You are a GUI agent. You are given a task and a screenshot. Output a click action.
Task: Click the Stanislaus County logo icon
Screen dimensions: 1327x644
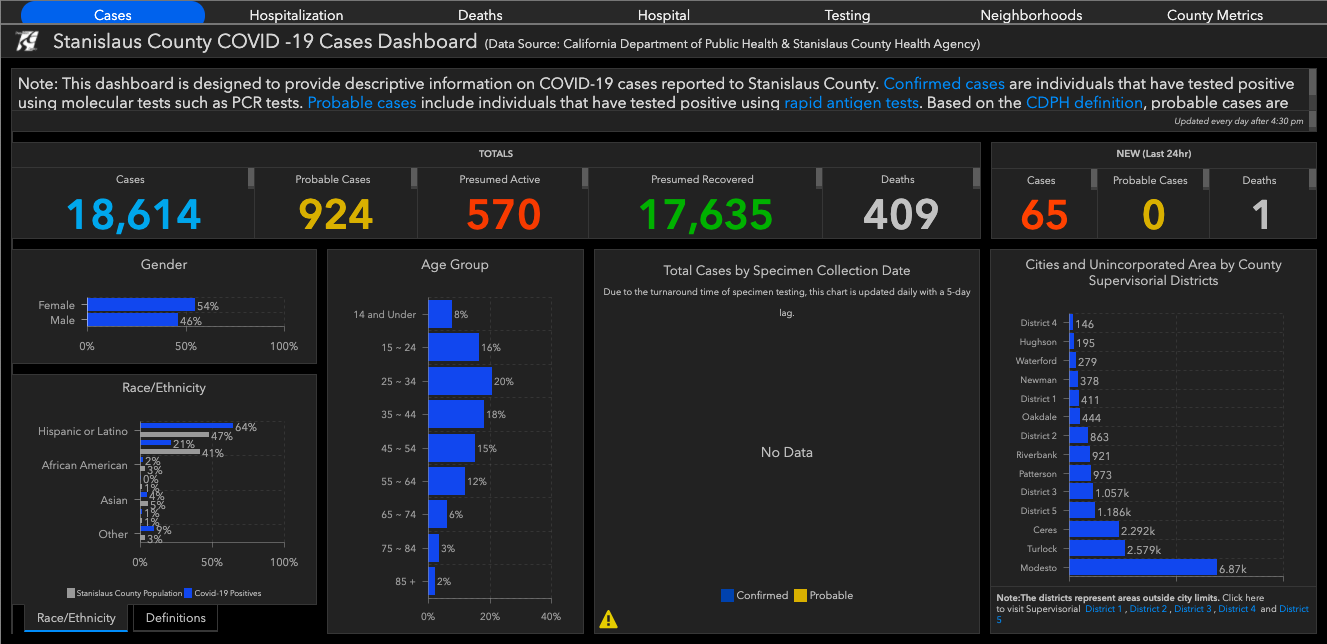pos(28,43)
